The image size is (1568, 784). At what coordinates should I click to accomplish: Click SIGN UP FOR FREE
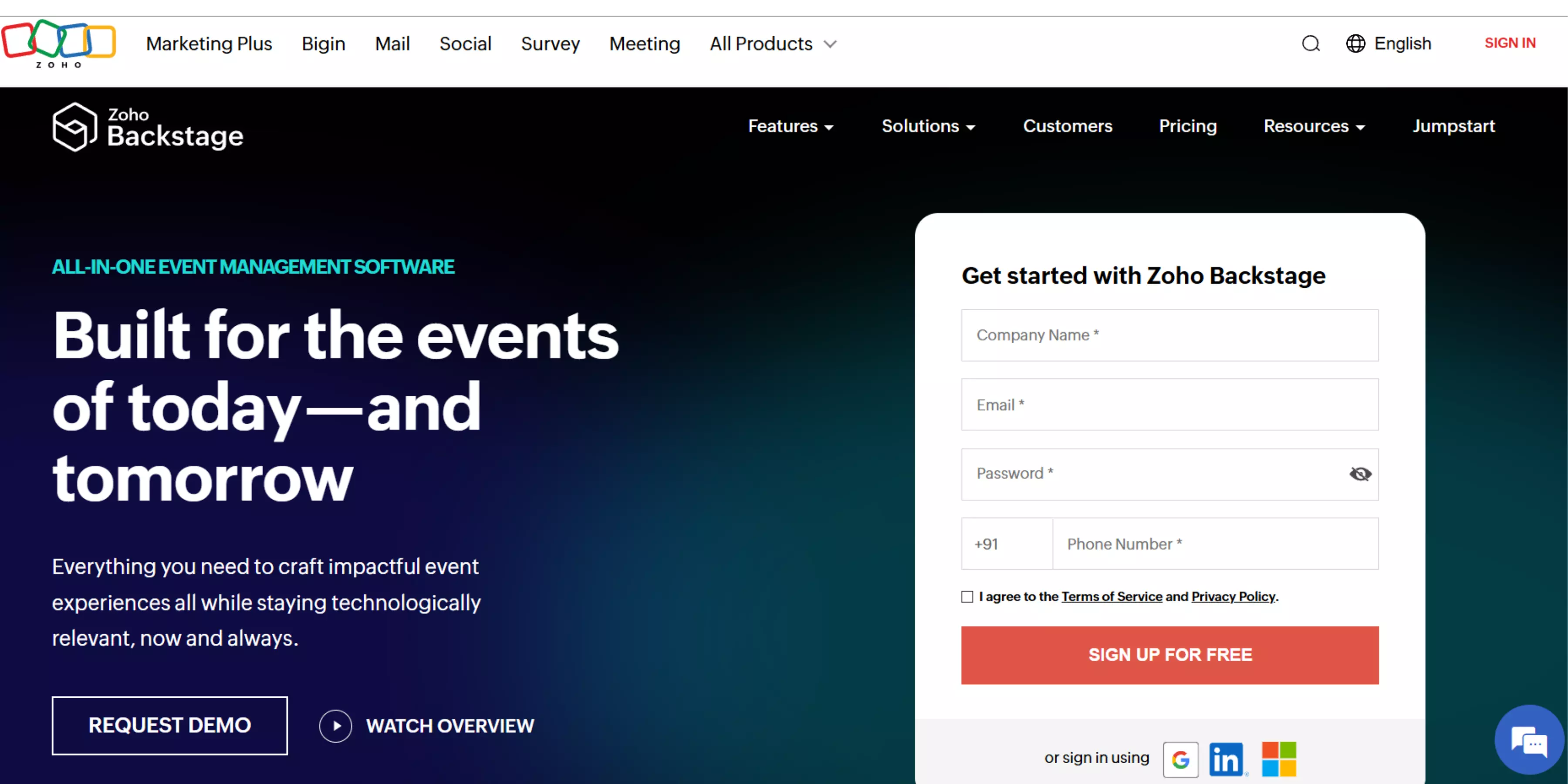click(1169, 654)
